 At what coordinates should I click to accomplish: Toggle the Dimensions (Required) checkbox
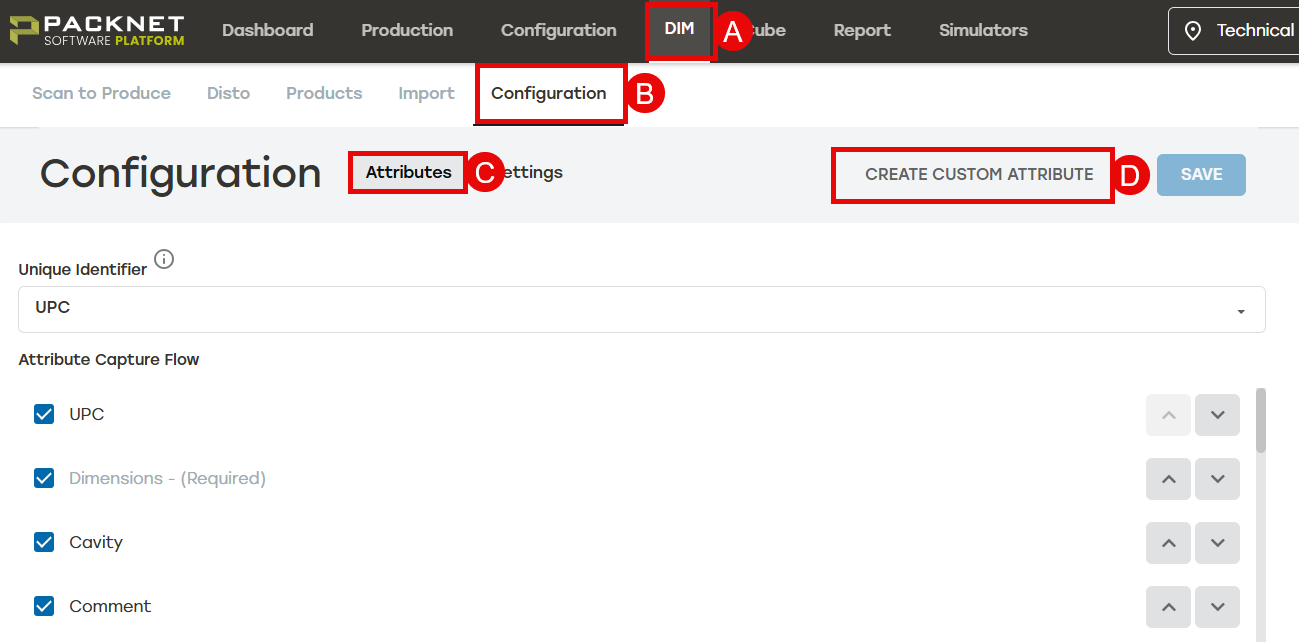[44, 478]
